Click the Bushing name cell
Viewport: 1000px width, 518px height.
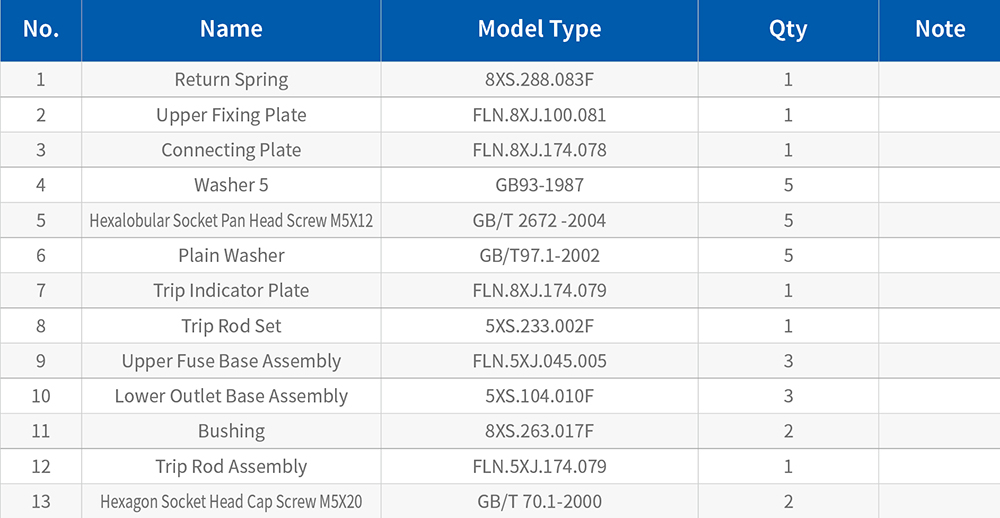click(x=231, y=431)
